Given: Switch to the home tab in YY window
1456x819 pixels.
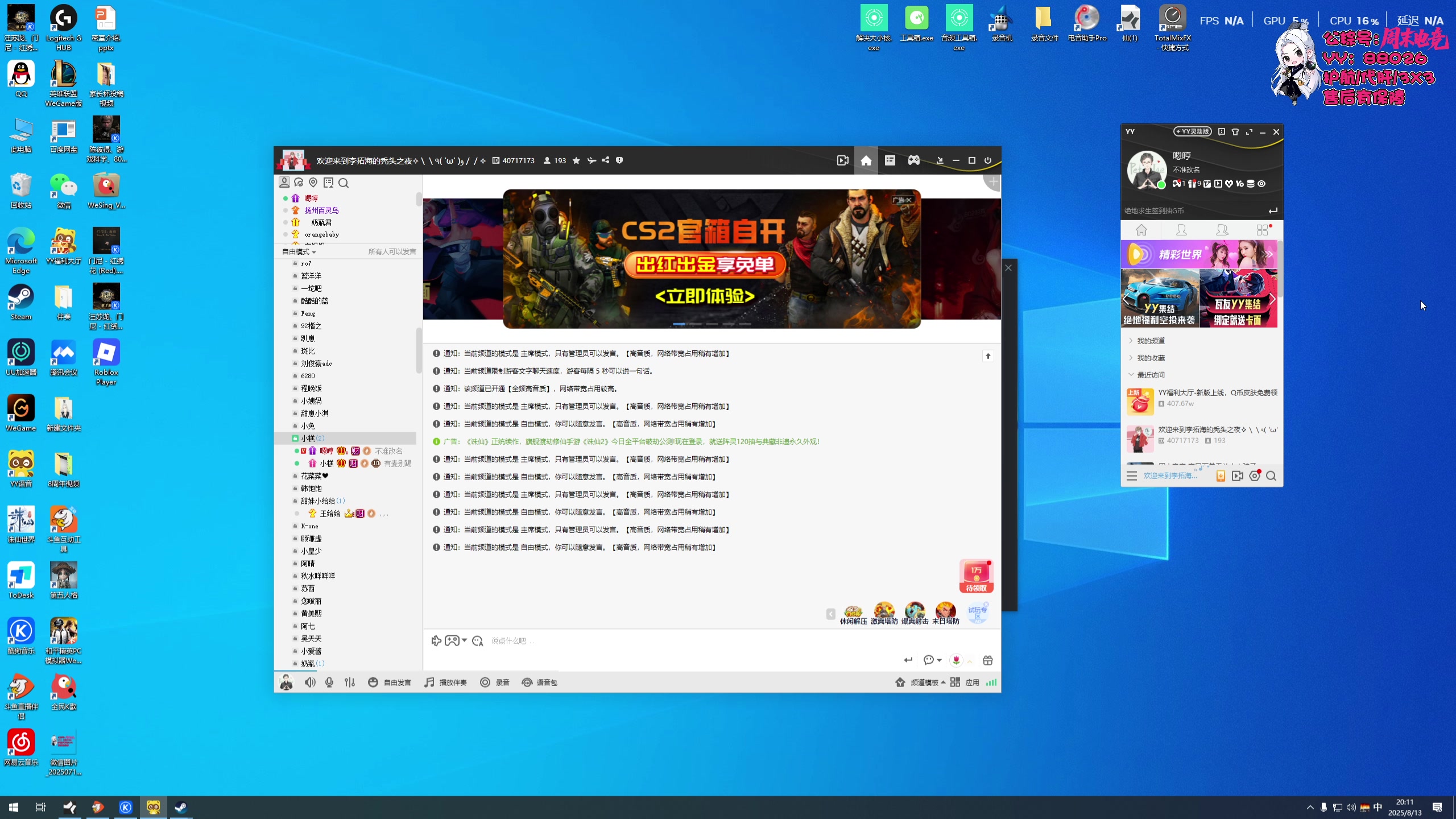Looking at the screenshot, I should (x=1141, y=230).
